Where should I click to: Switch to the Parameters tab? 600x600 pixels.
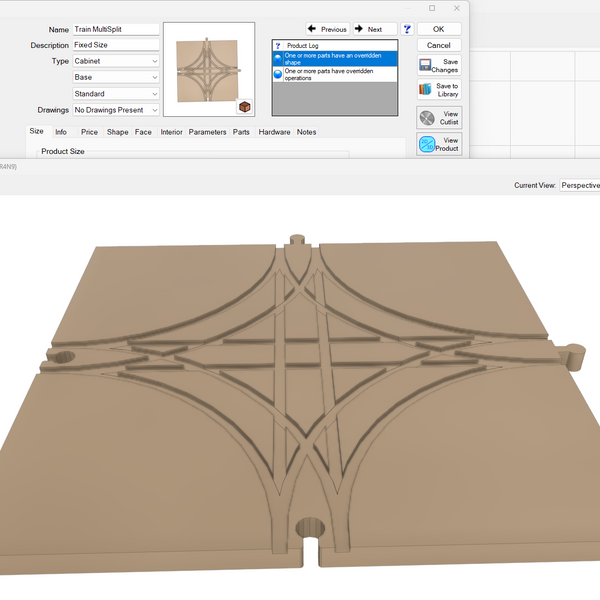pos(207,132)
